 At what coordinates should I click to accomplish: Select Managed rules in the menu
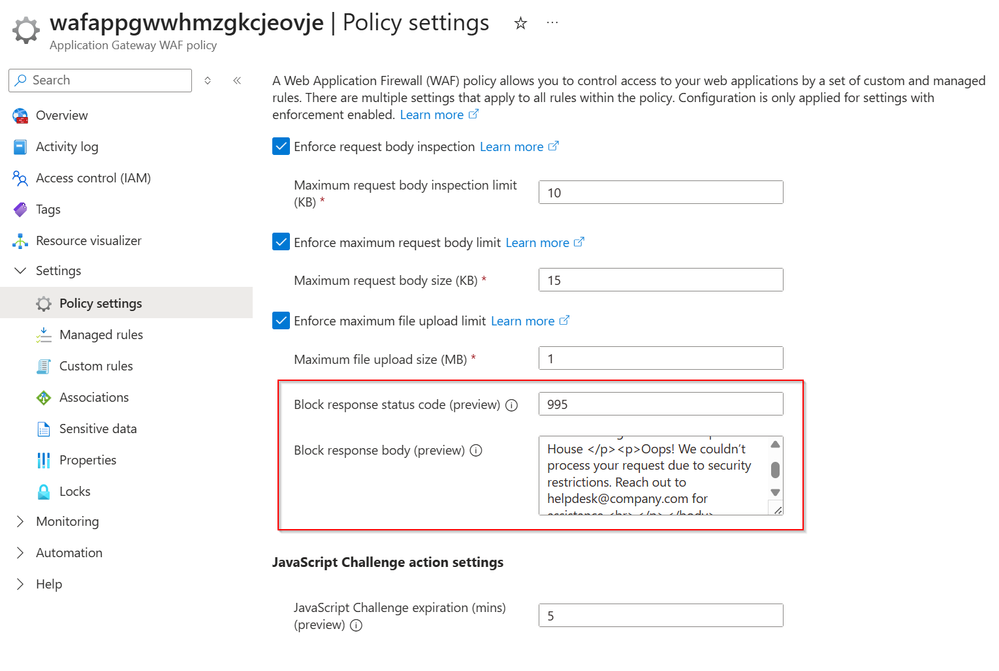[x=101, y=334]
